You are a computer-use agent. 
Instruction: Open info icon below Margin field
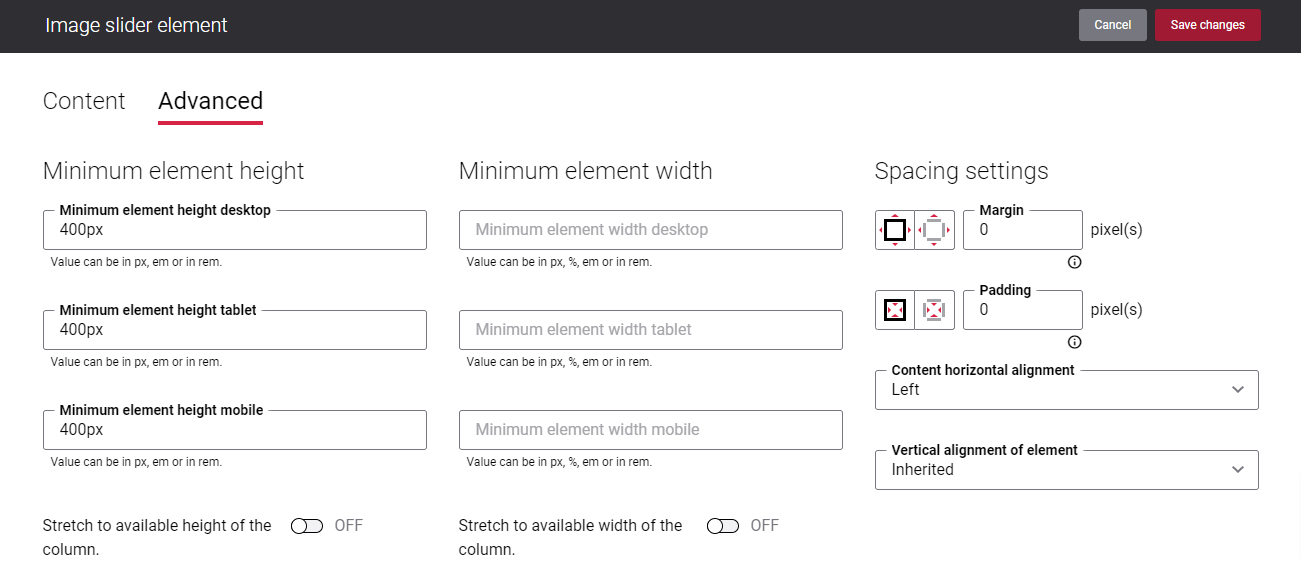click(1075, 262)
